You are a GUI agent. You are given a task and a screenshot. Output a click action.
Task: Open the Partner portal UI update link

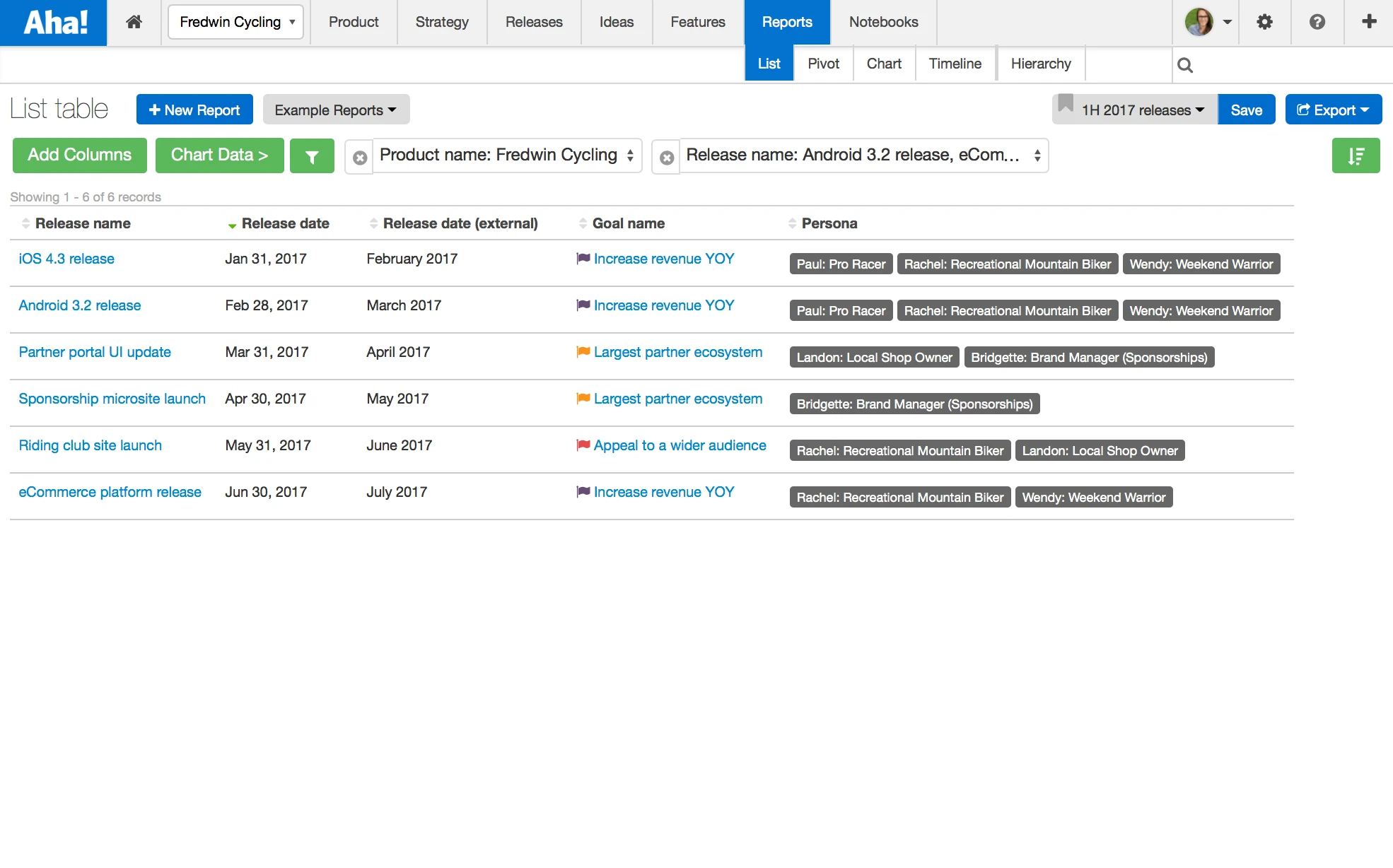pyautogui.click(x=95, y=352)
